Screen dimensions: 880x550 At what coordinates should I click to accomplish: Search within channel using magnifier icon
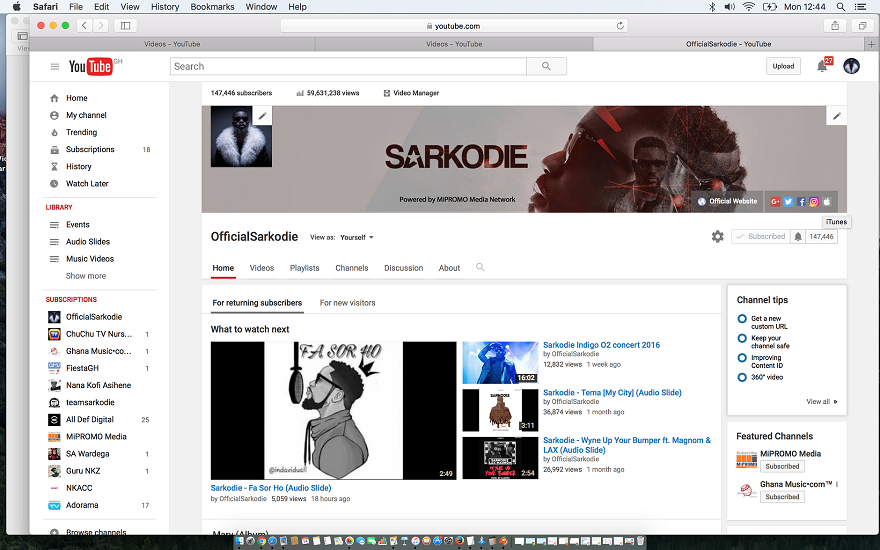click(x=480, y=267)
